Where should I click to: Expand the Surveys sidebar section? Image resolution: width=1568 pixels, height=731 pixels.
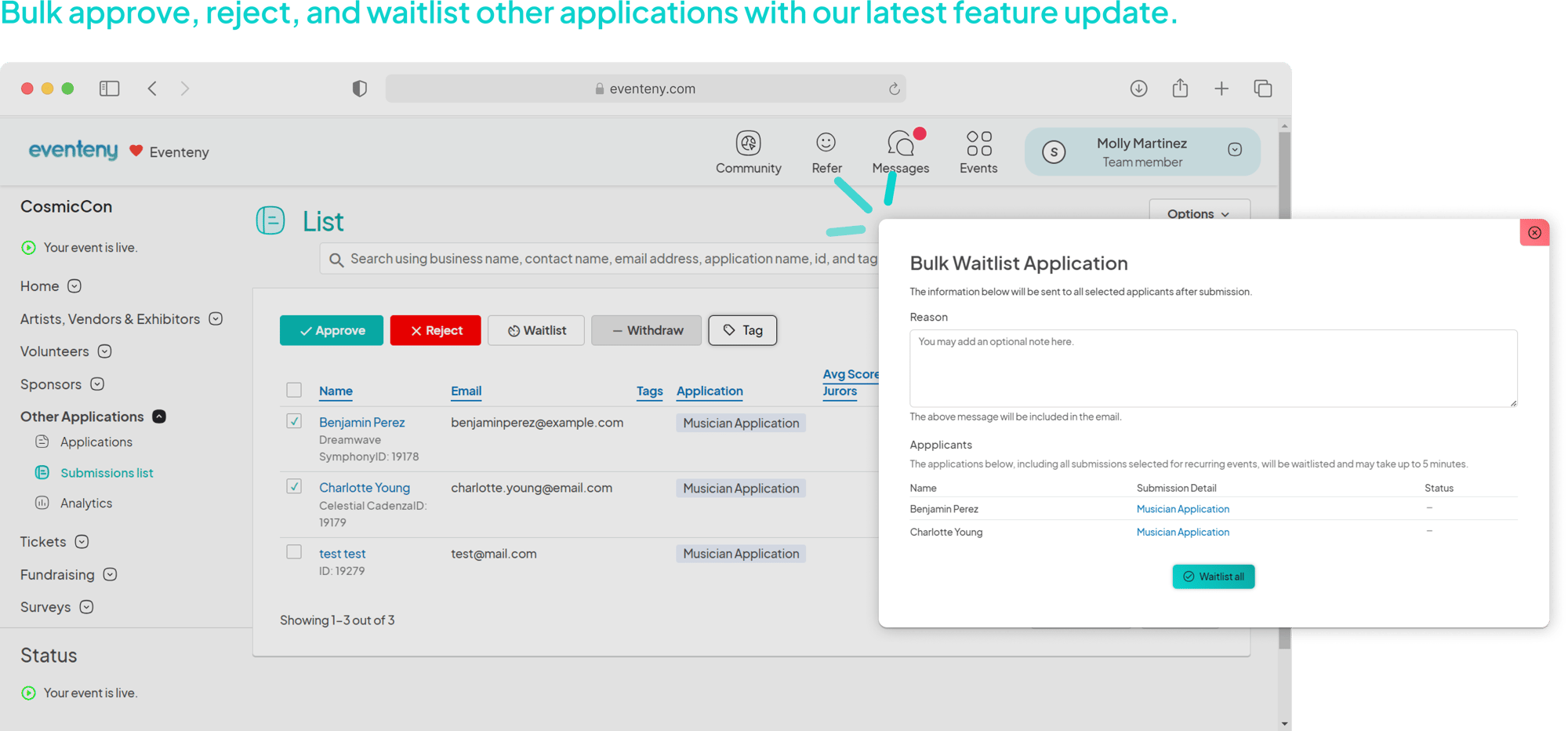click(x=86, y=607)
